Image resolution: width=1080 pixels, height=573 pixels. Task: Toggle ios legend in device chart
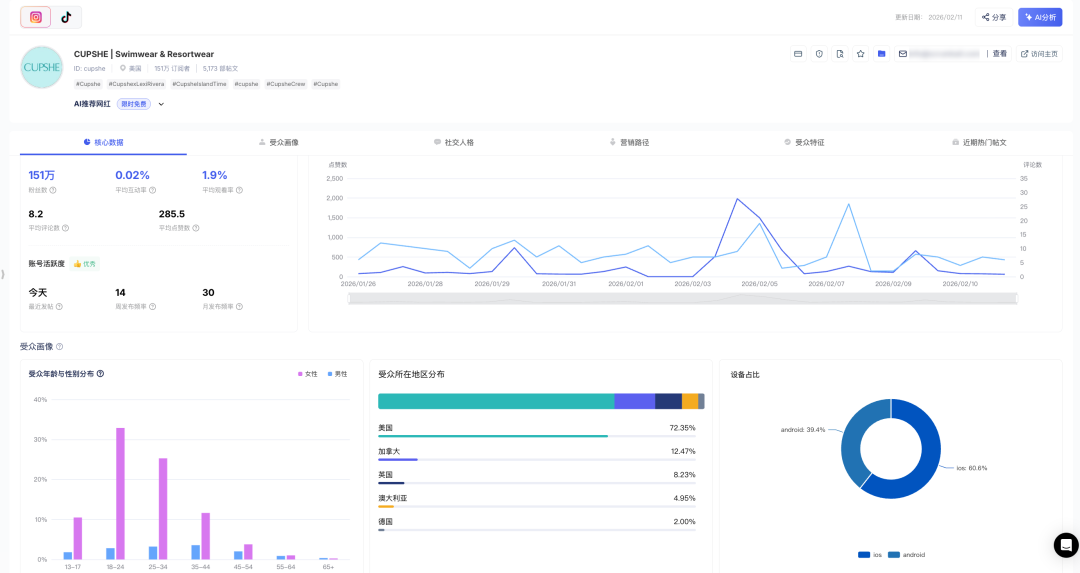pos(872,554)
